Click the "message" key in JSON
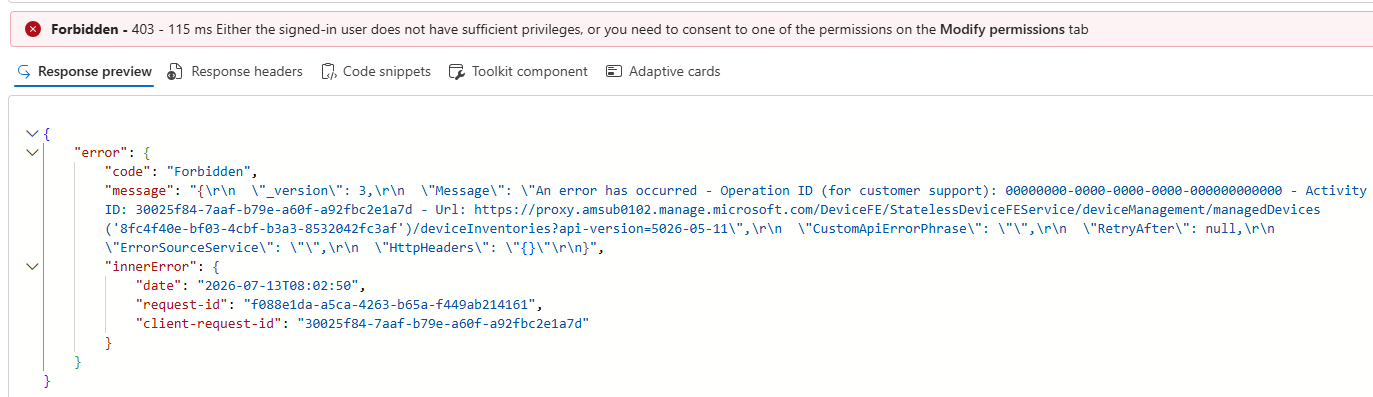Screen dimensions: 1373x397 pos(137,190)
